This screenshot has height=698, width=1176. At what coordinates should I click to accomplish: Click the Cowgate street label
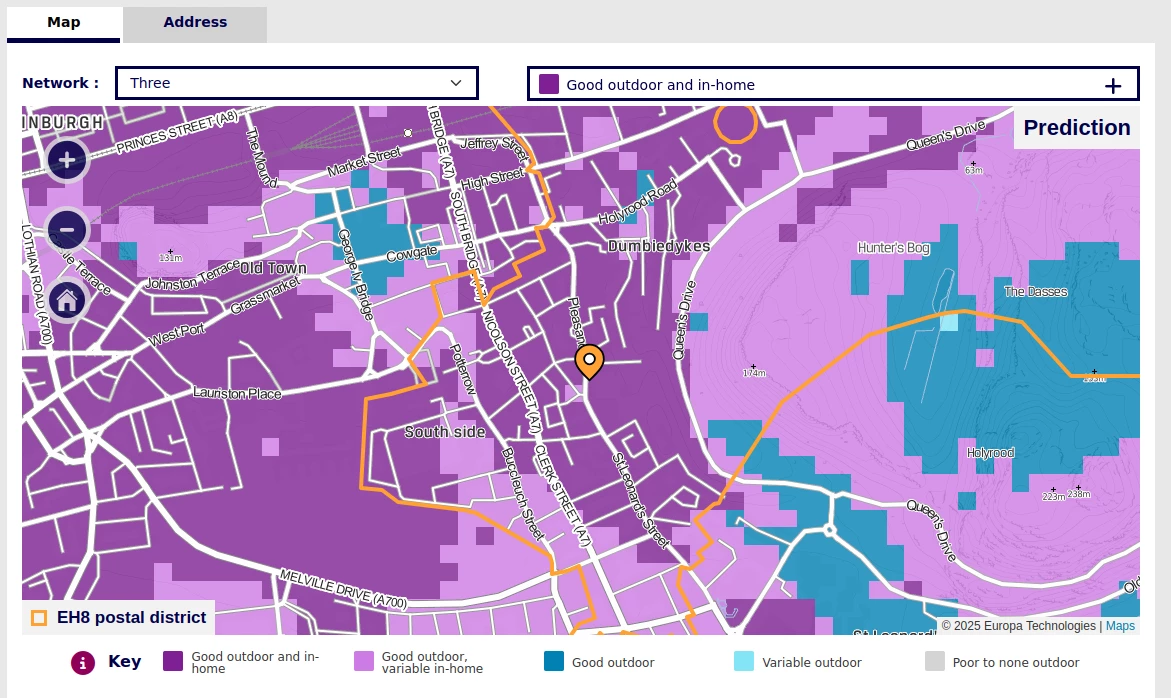(x=411, y=253)
